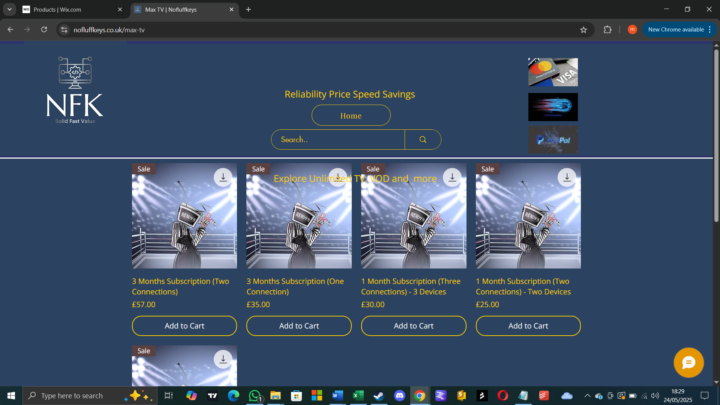This screenshot has width=720, height=405.
Task: Open the Chrome extensions puzzle icon
Action: [x=608, y=29]
